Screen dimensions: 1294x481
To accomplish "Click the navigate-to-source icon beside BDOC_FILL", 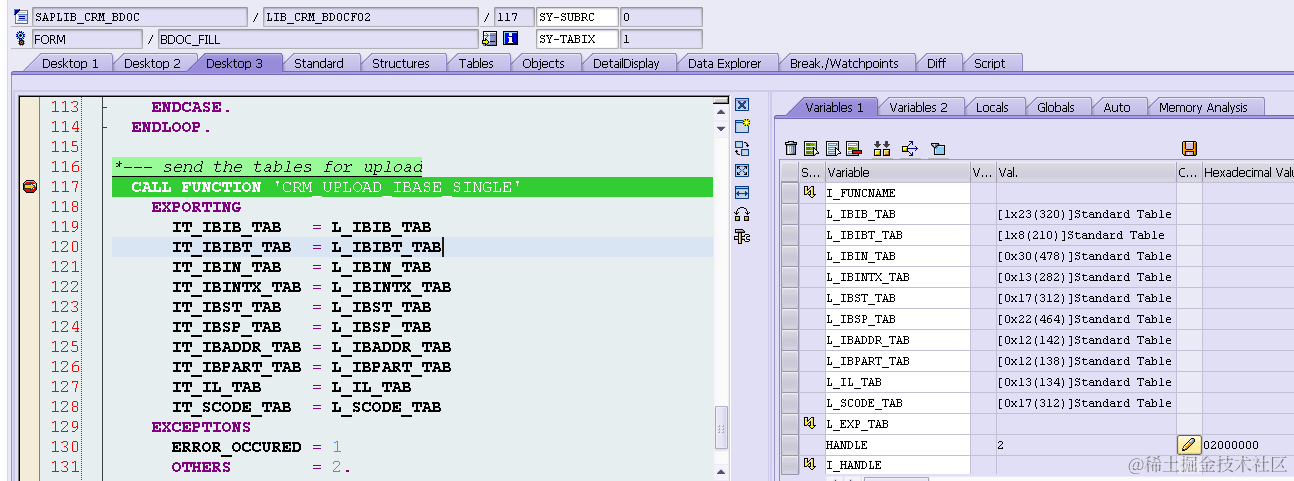I will [489, 39].
